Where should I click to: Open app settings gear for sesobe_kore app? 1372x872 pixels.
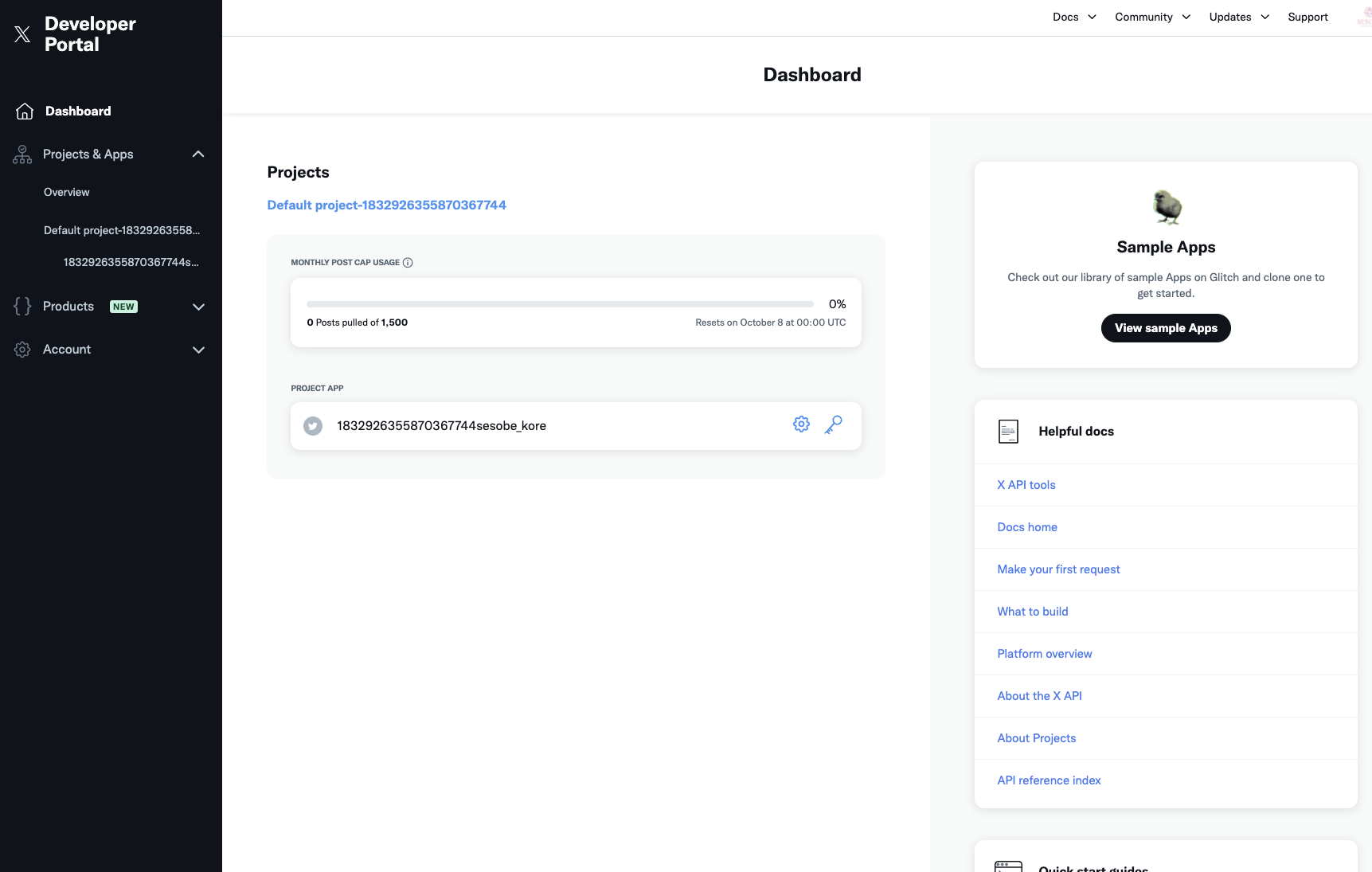(x=801, y=424)
